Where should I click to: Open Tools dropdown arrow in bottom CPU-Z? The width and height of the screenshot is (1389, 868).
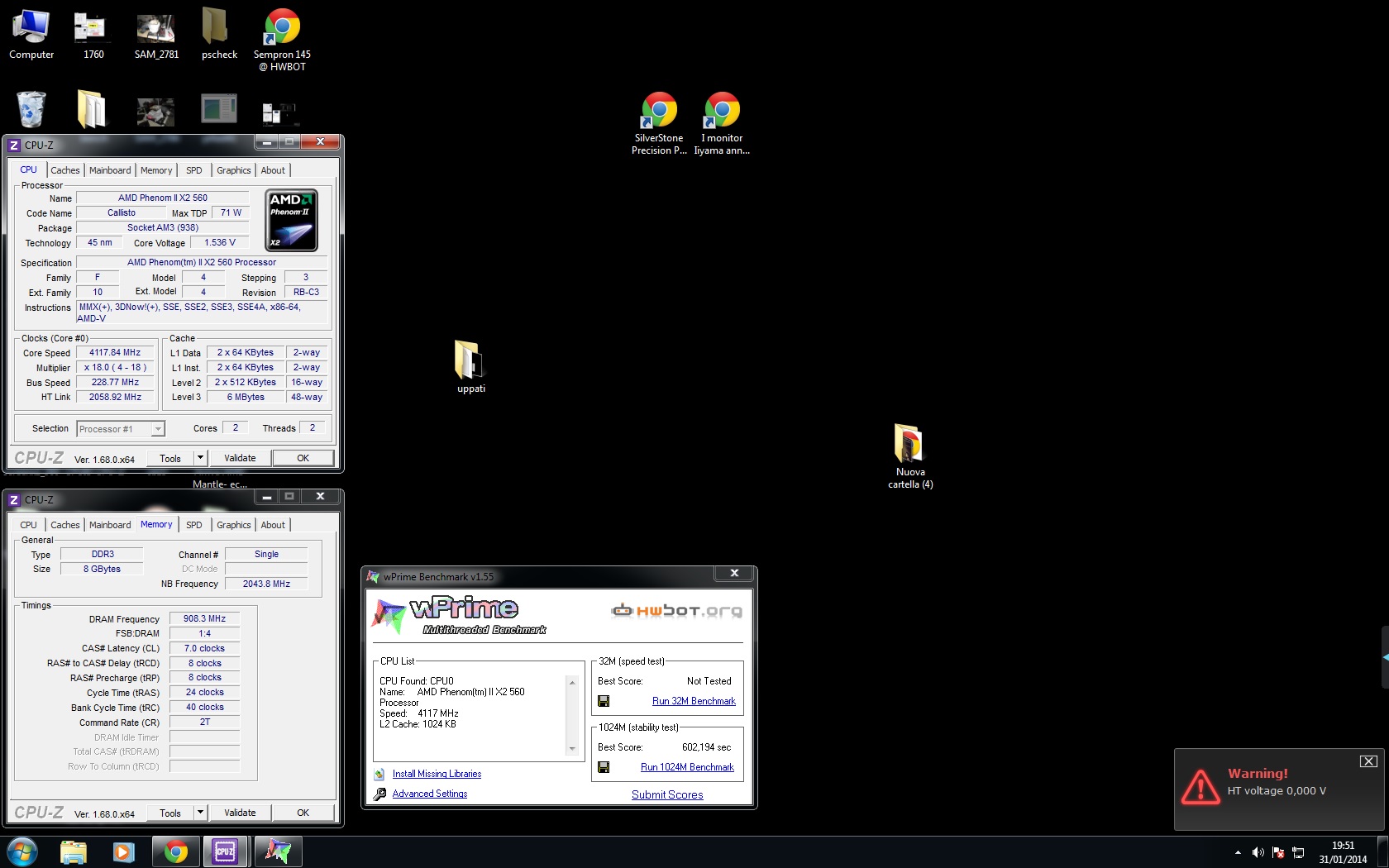pyautogui.click(x=199, y=813)
